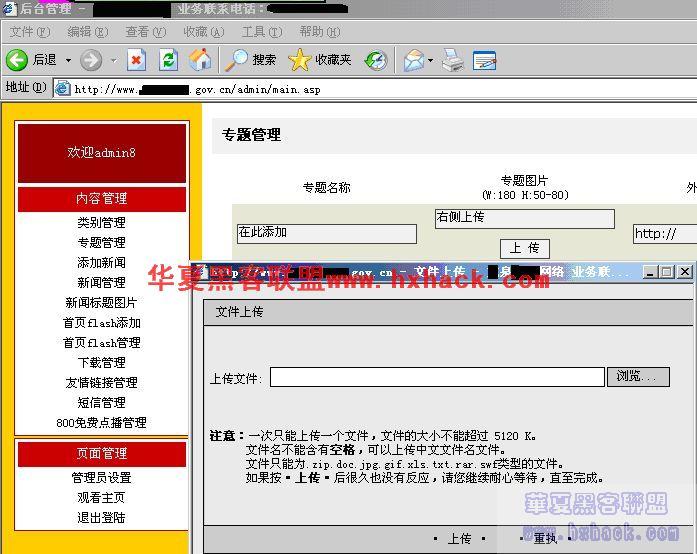Click the 上 传 button under 专题图片
This screenshot has width=697, height=554.
524,248
